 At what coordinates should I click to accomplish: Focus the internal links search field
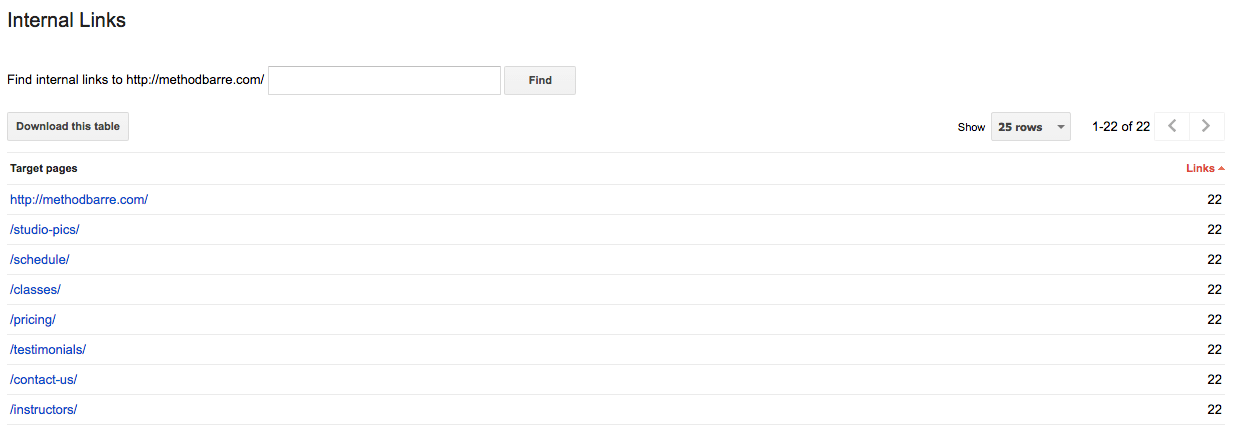pyautogui.click(x=384, y=80)
